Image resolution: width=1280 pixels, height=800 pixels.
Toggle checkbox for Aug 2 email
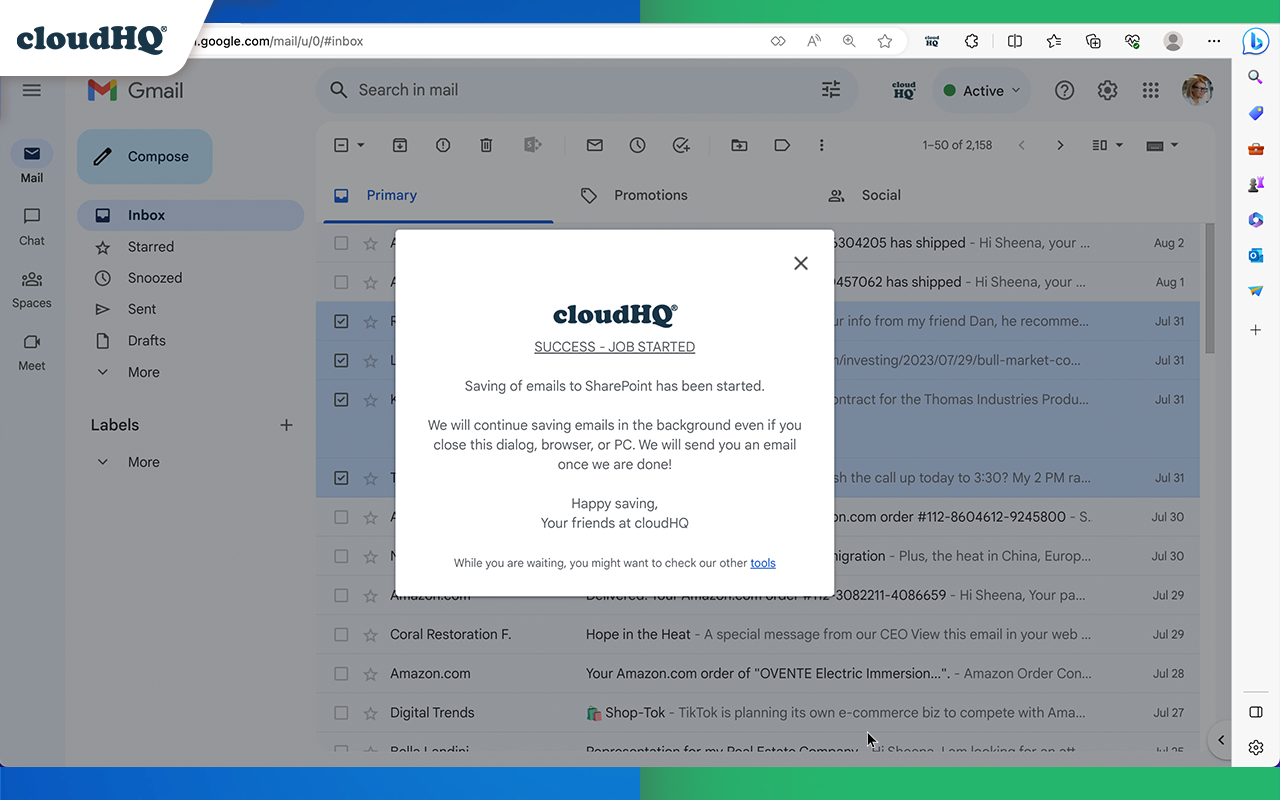[x=341, y=243]
